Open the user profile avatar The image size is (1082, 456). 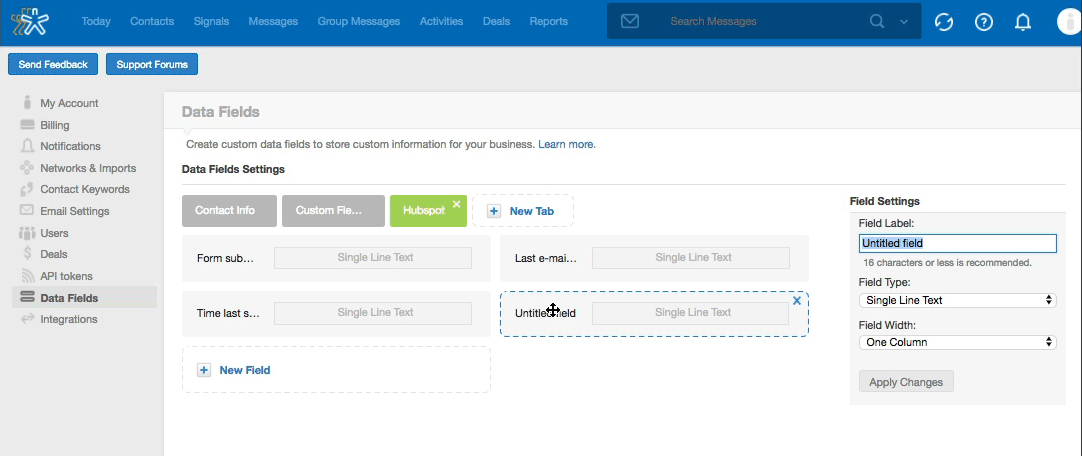click(1069, 22)
